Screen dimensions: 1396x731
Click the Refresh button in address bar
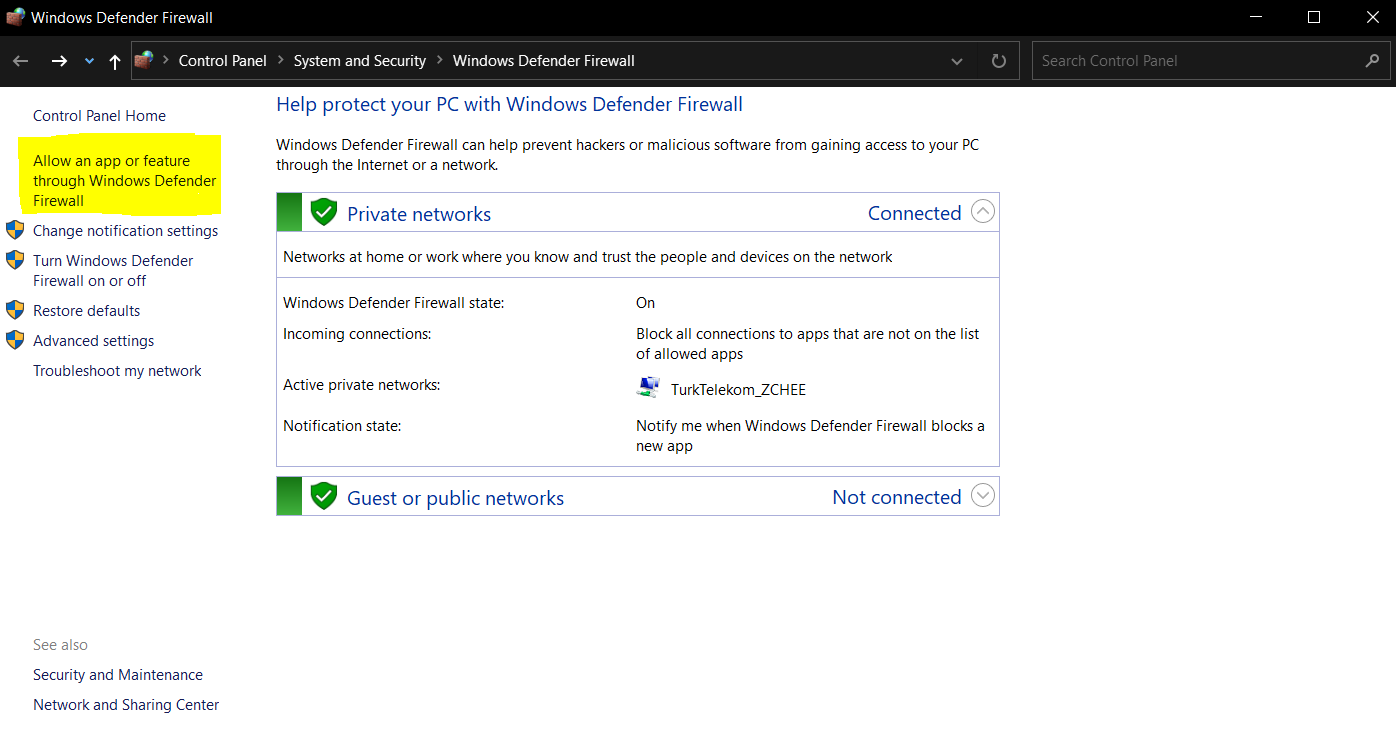pyautogui.click(x=998, y=61)
